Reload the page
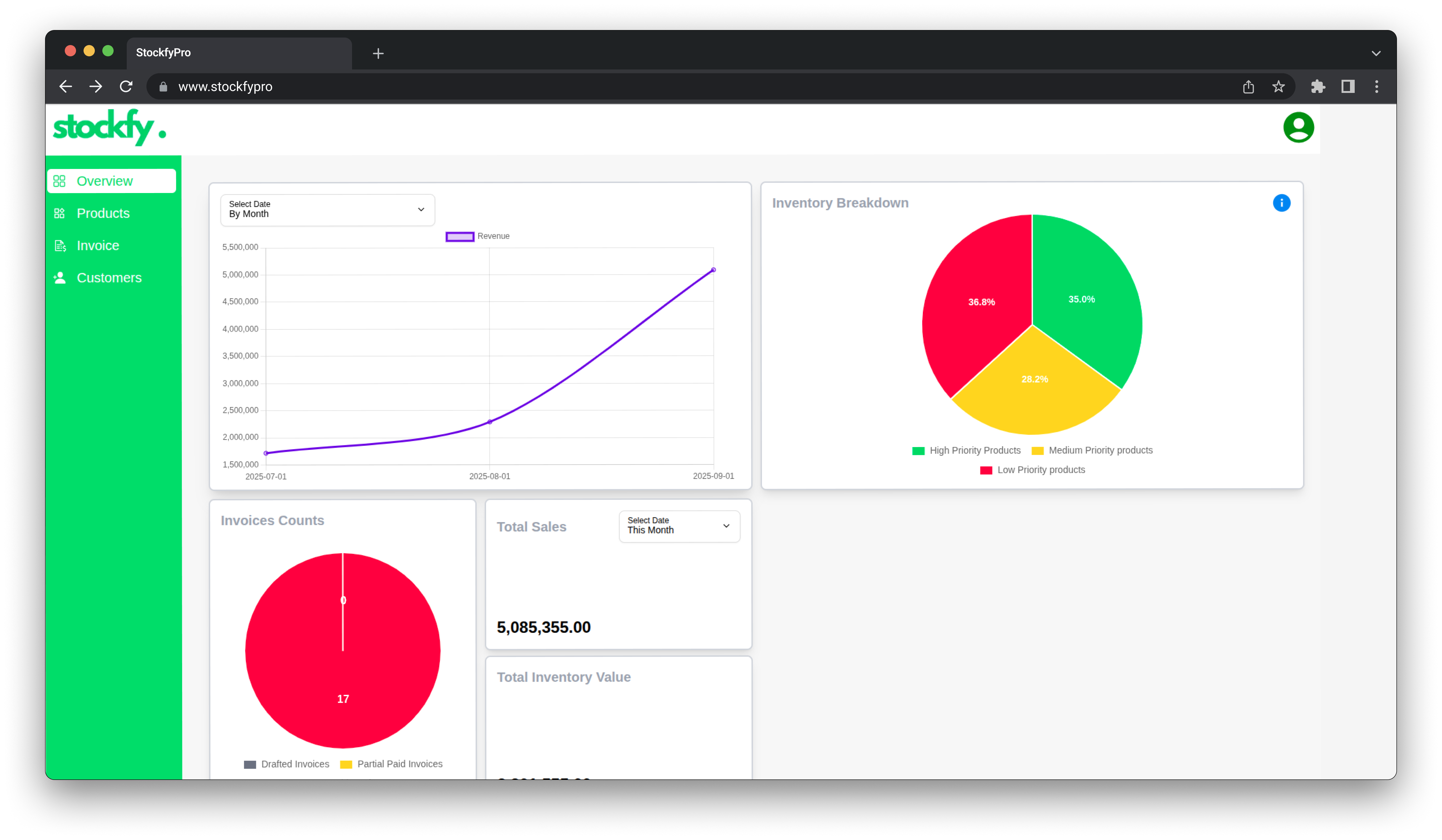1442x840 pixels. (126, 86)
